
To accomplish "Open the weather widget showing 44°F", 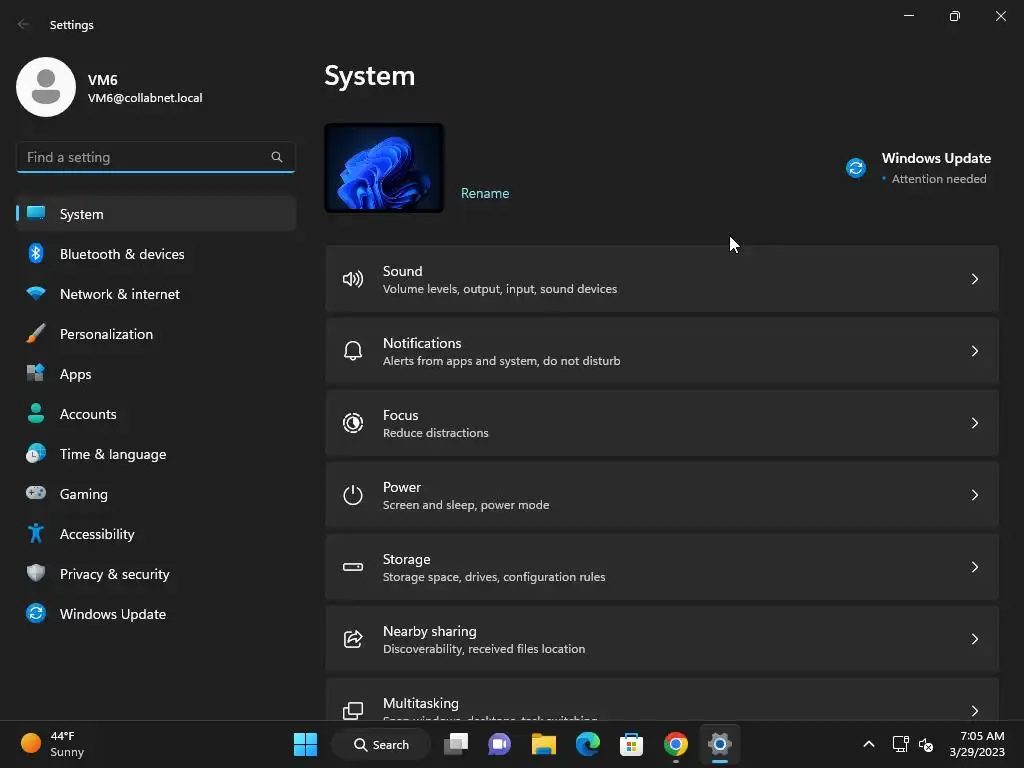I will coord(53,744).
